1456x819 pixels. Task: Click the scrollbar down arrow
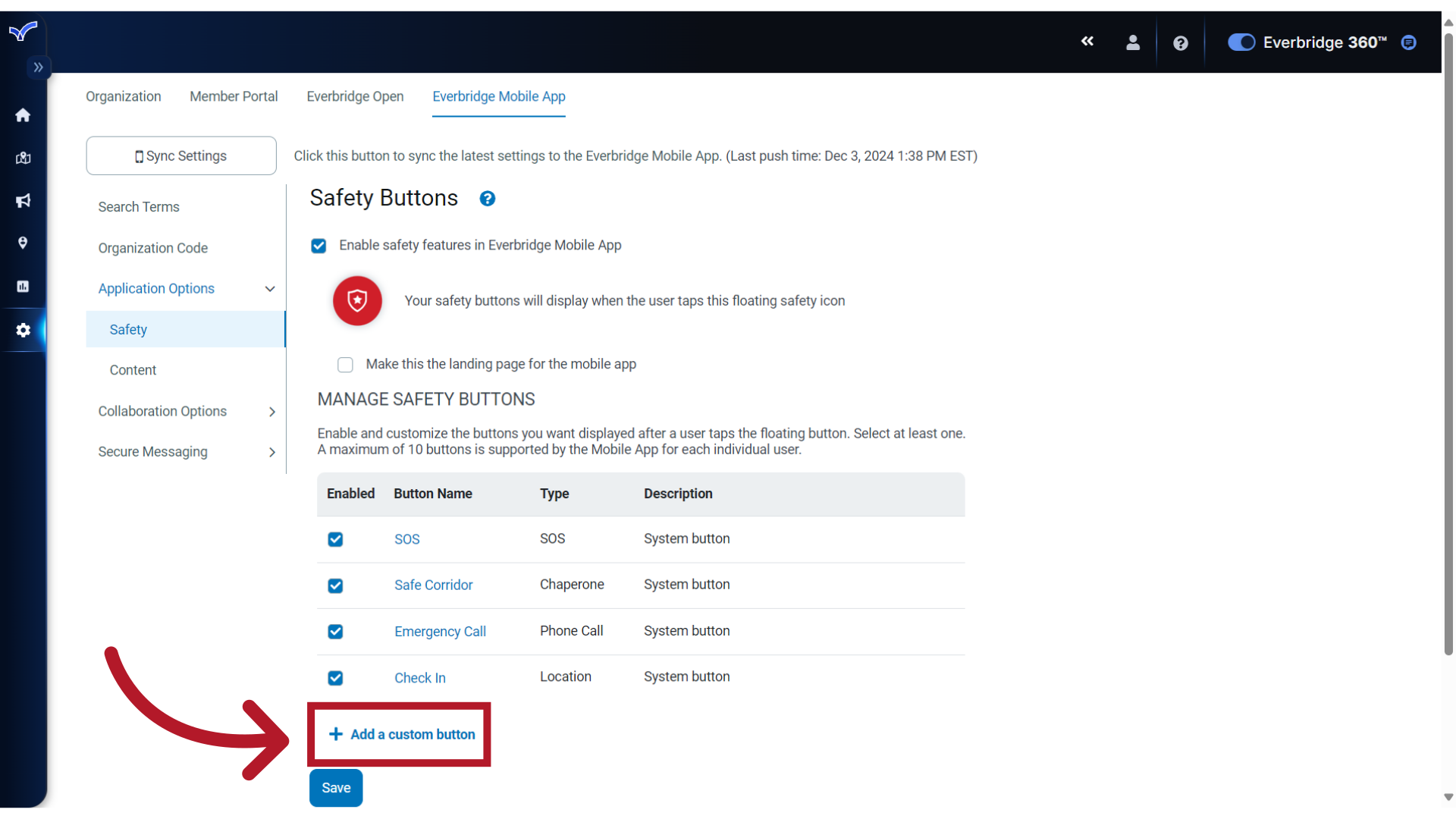1448,798
